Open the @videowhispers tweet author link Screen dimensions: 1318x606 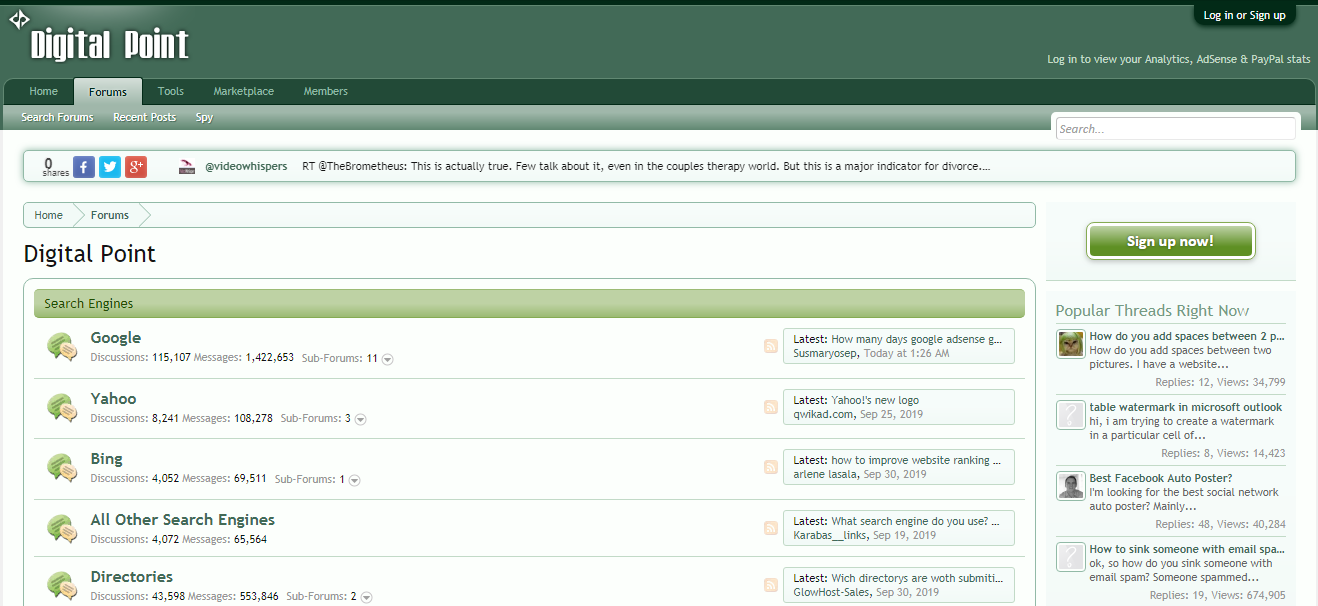244,166
